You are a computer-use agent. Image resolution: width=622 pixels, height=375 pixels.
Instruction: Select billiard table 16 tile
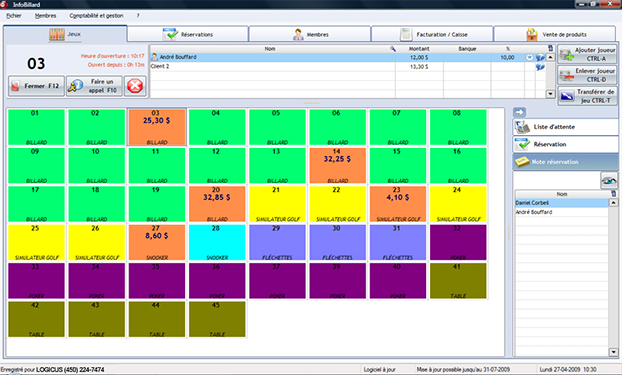click(x=458, y=165)
